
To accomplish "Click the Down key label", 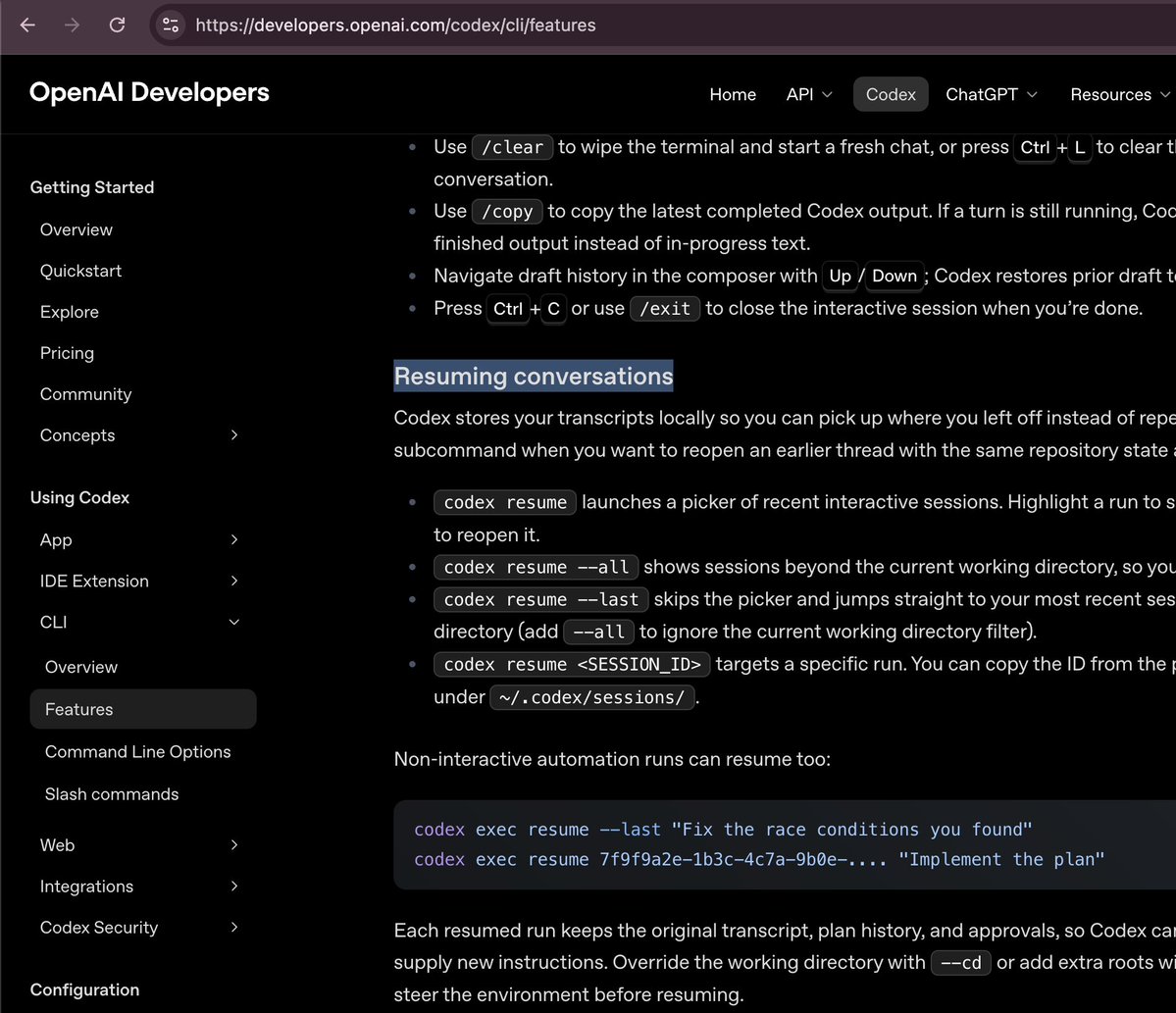I will point(895,276).
